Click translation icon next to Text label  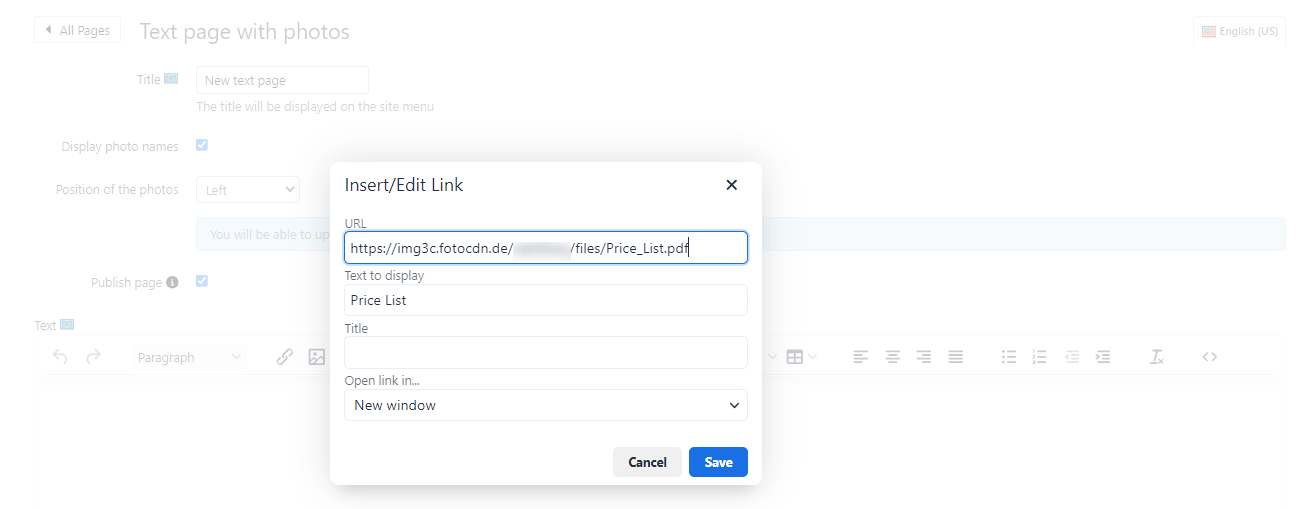67,325
